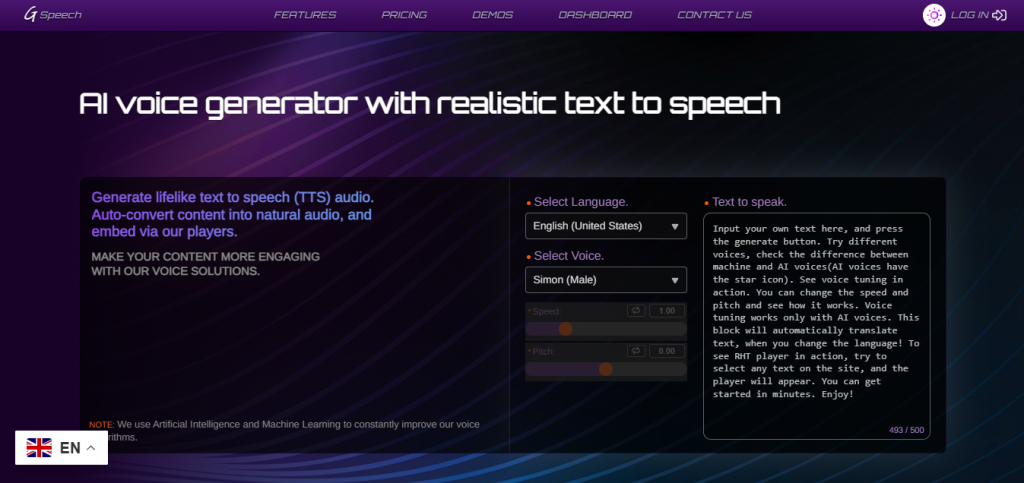Screen dimensions: 1024x483
Task: Click the pitch value field 0.00
Action: 667,351
